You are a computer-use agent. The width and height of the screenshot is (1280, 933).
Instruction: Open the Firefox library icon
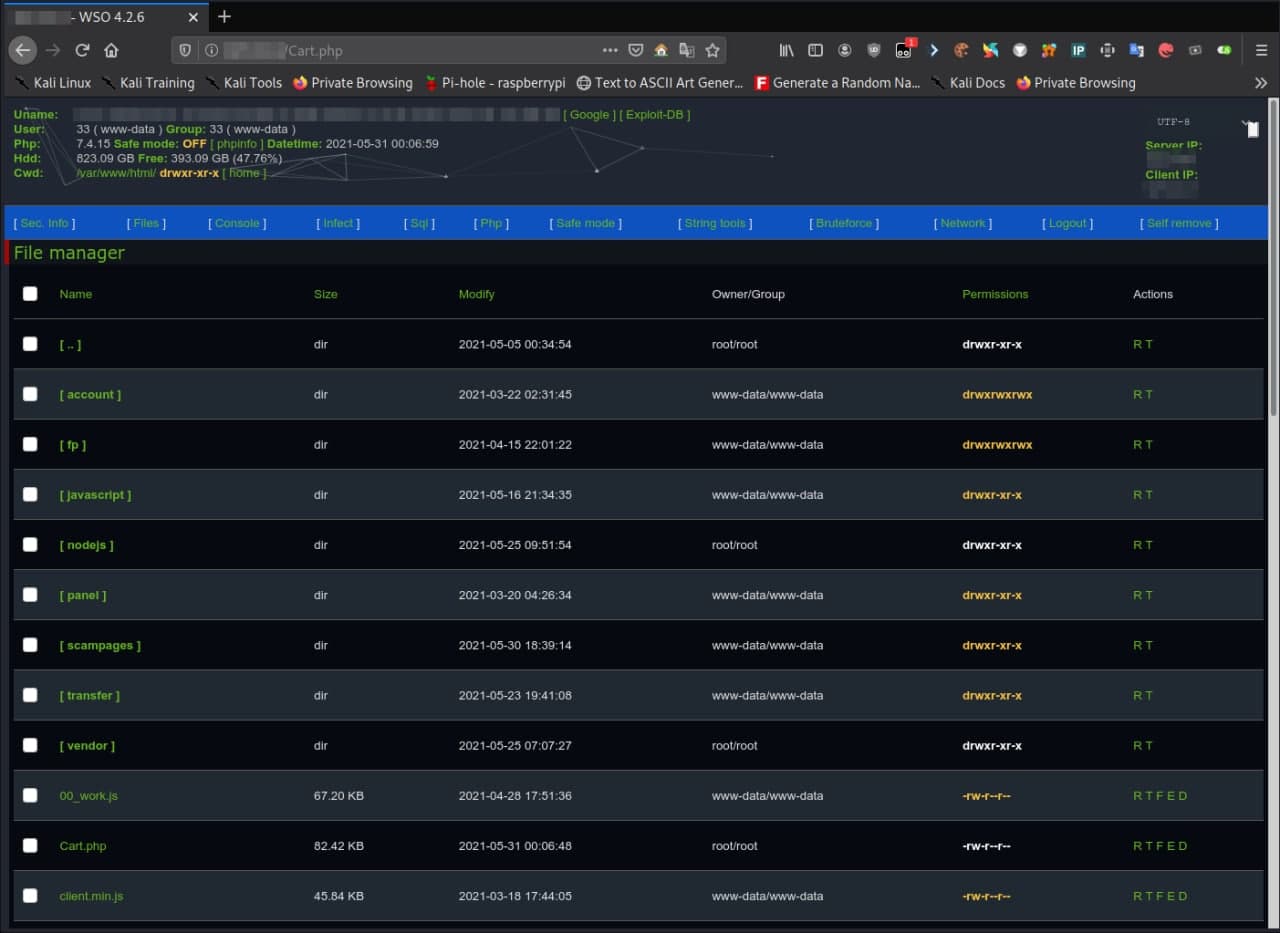(x=787, y=50)
